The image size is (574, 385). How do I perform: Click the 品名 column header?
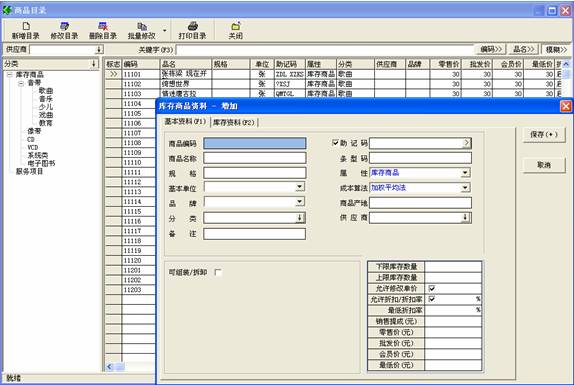click(186, 64)
